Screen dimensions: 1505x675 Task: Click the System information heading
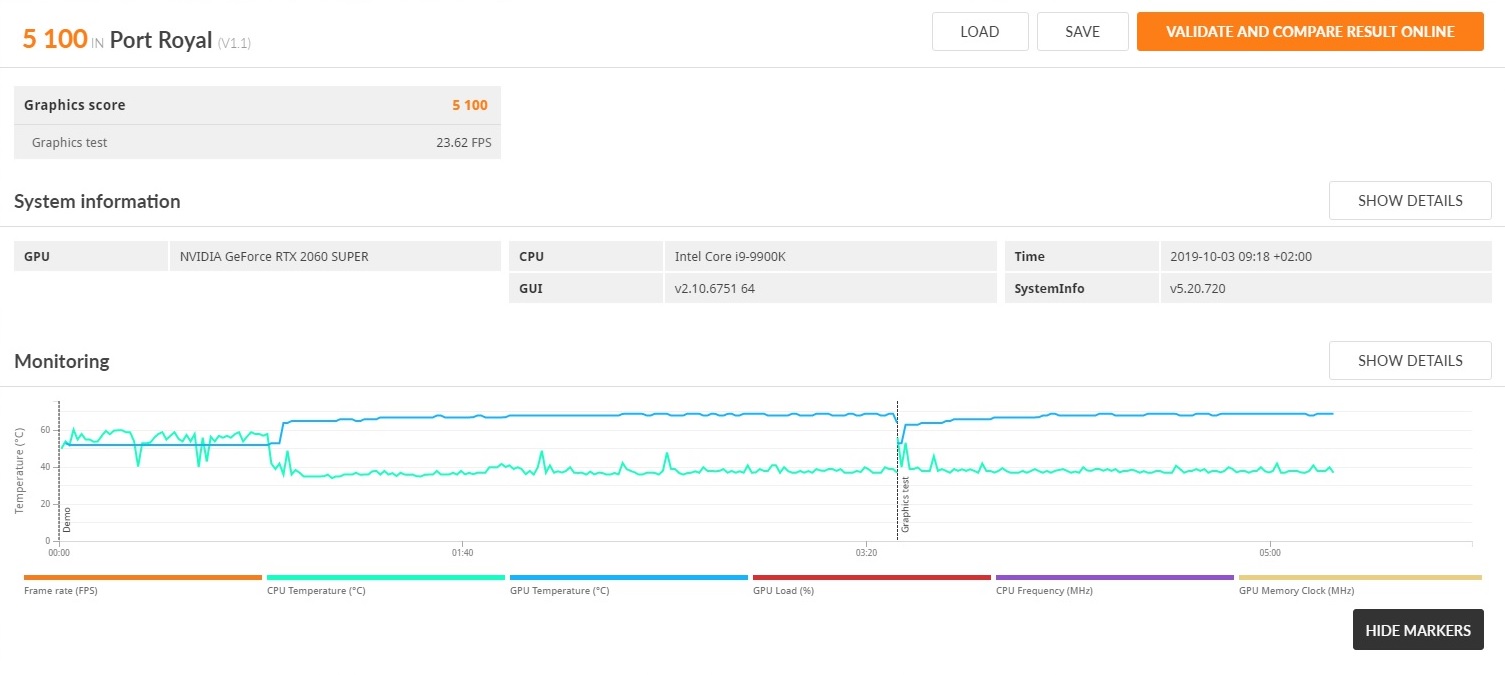[97, 201]
